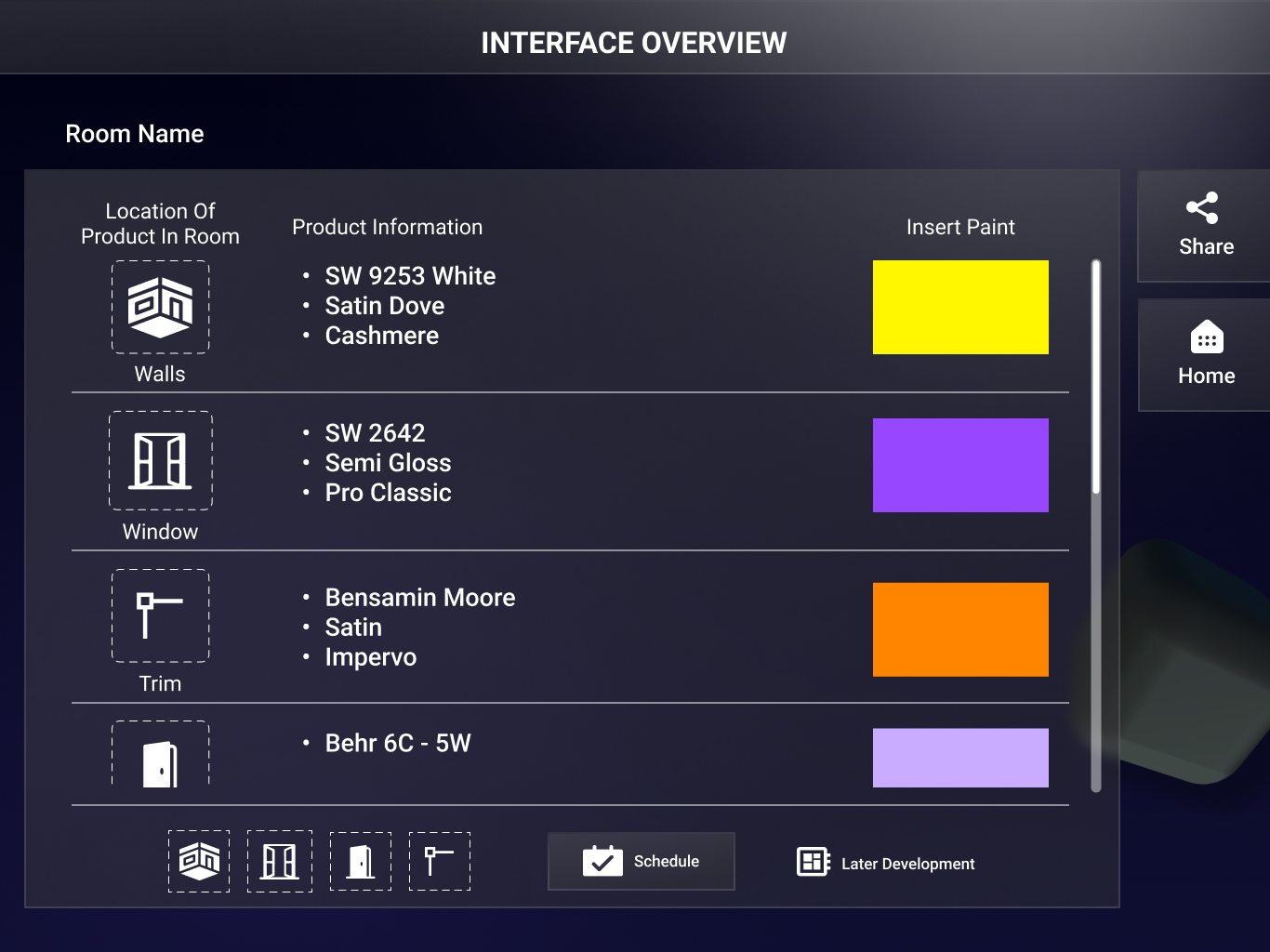The height and width of the screenshot is (952, 1270).
Task: Click the trim filter icon in bottom bar
Action: pyautogui.click(x=440, y=862)
